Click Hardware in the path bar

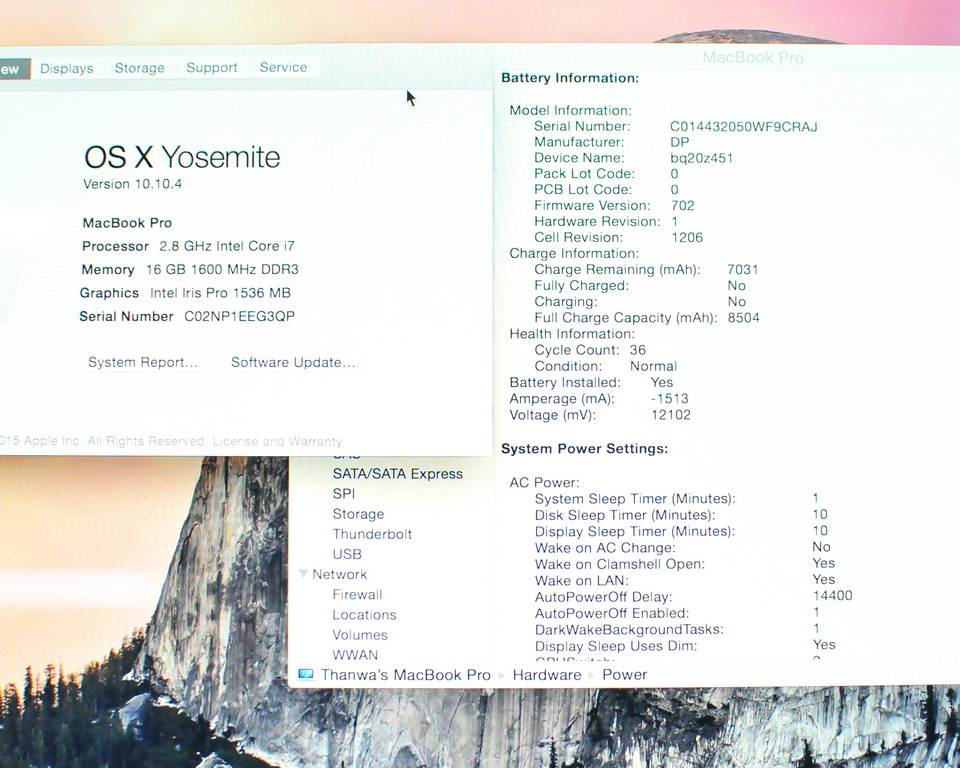tap(547, 675)
